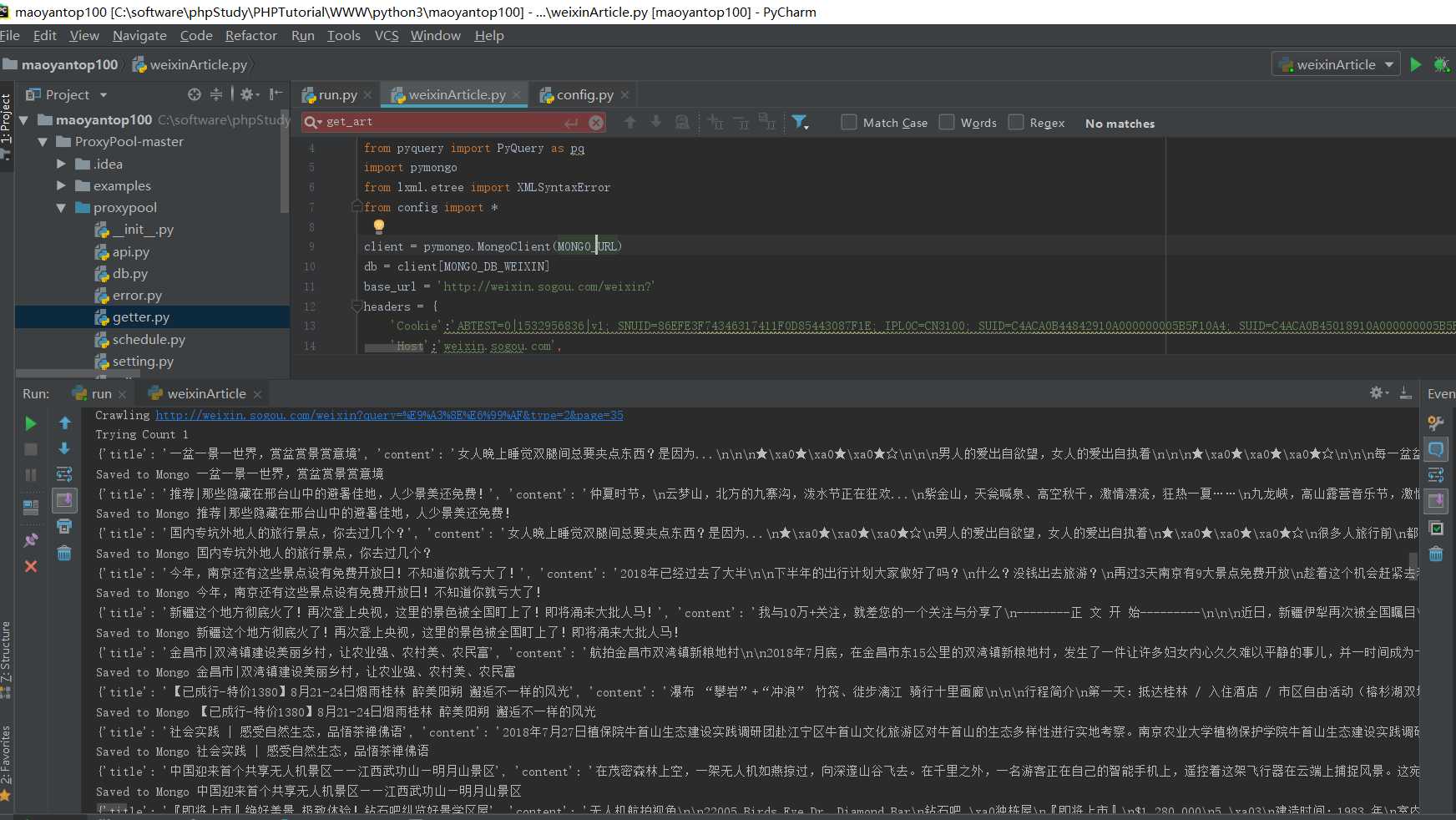Open the Project view selector dropdown
The height and width of the screenshot is (820, 1456).
(x=67, y=94)
